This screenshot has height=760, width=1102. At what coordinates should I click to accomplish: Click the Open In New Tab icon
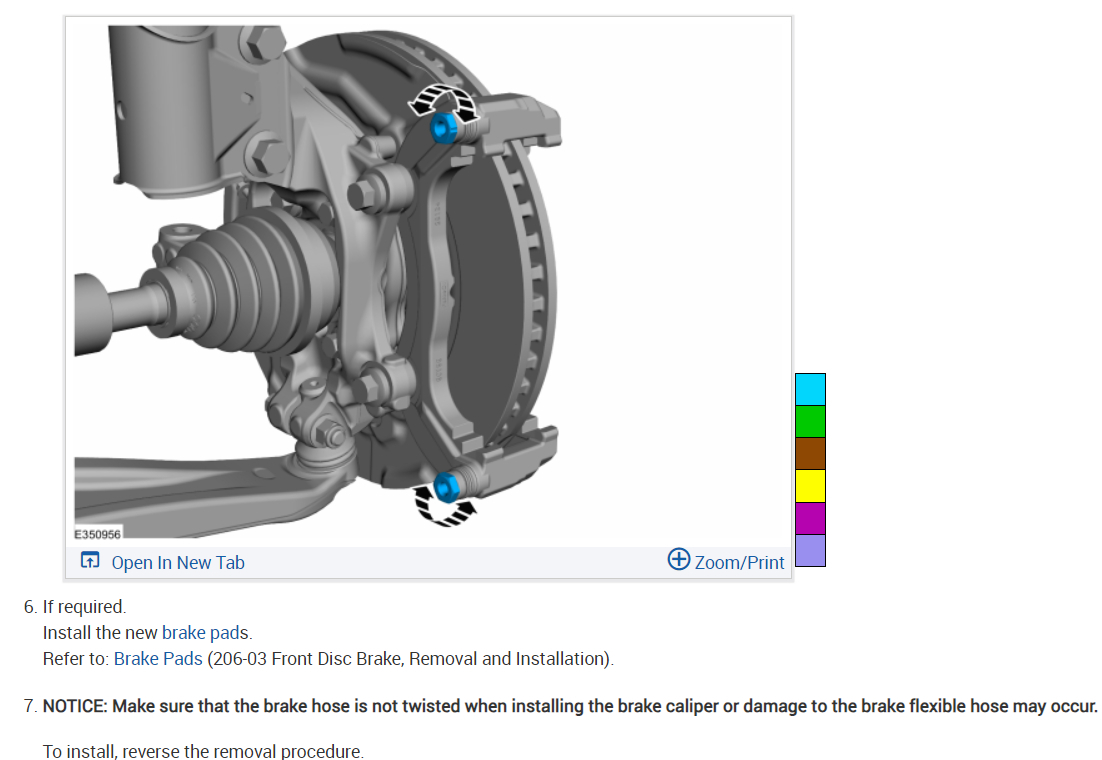coord(90,560)
